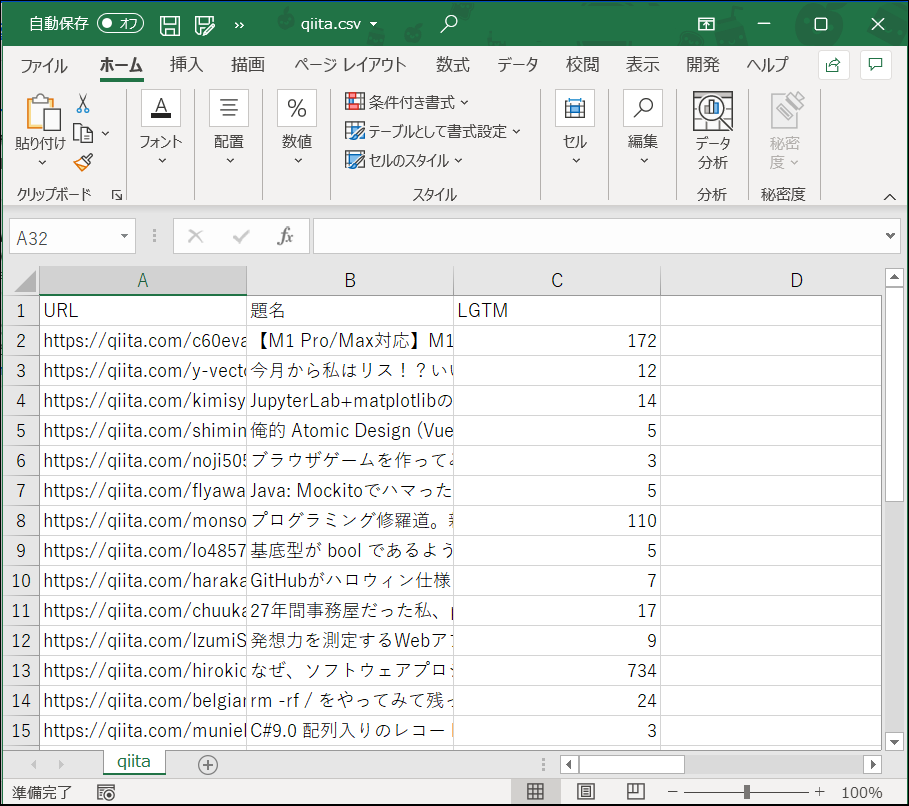
Task: Open Conditional Formatting (条件付き書式) dropdown
Action: pyautogui.click(x=406, y=102)
